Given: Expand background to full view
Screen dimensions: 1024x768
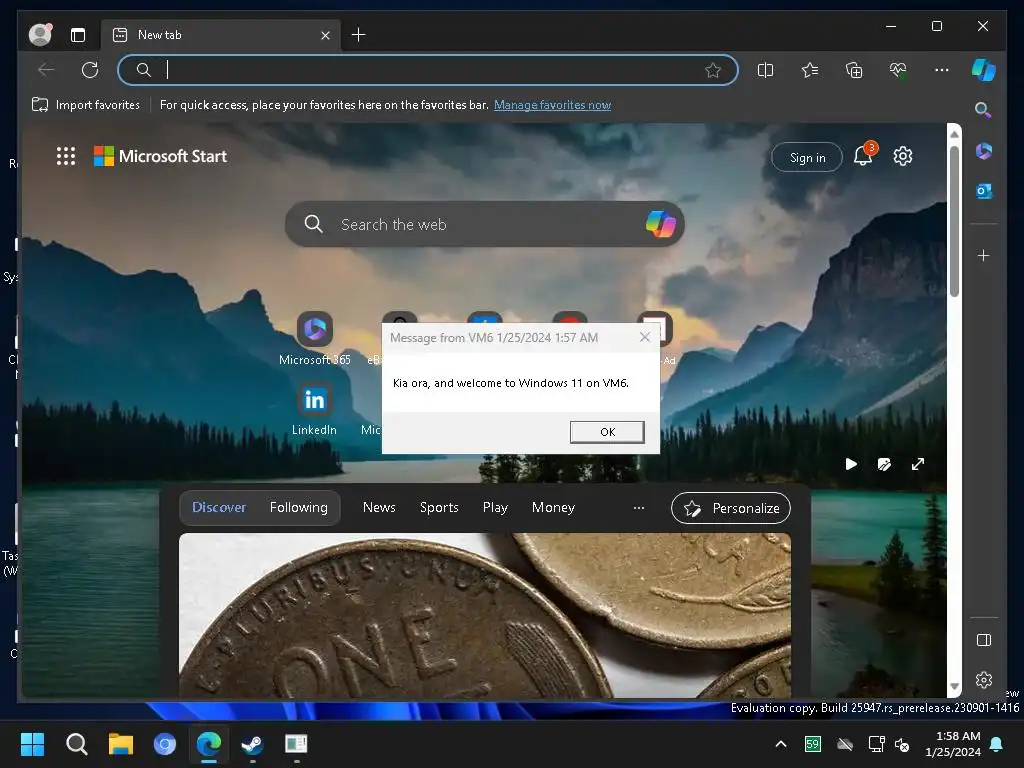Looking at the screenshot, I should tap(918, 464).
